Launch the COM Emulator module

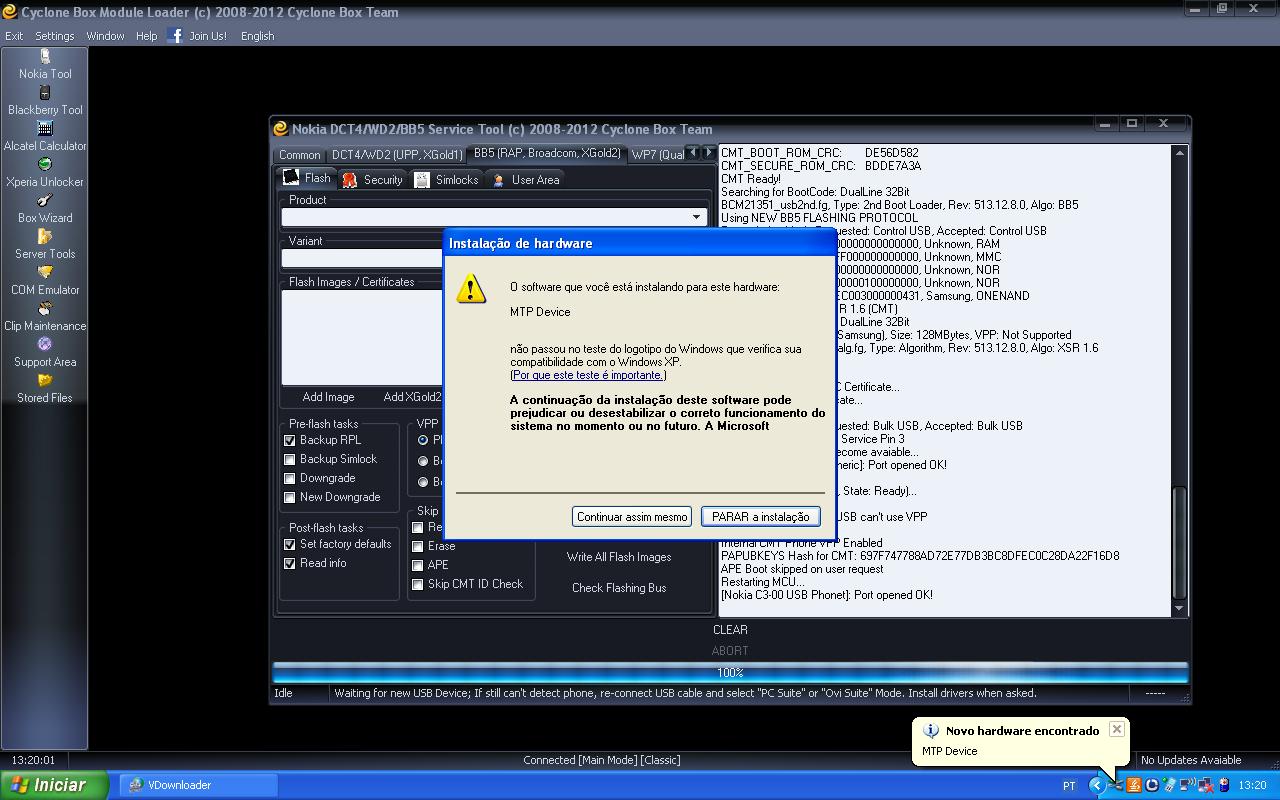click(45, 281)
